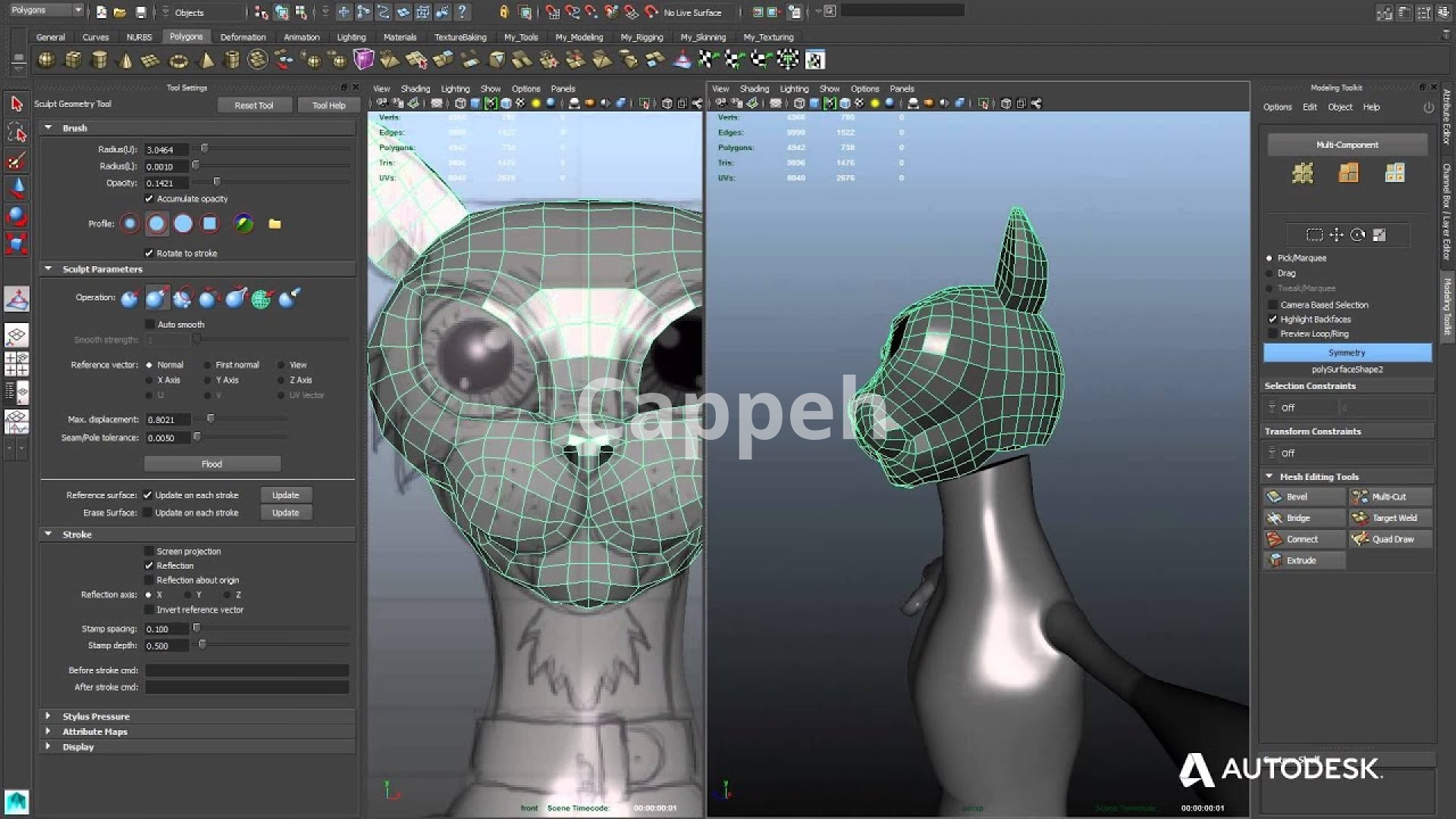Disable Accumulate opacity checkbox
This screenshot has width=1456, height=819.
149,199
